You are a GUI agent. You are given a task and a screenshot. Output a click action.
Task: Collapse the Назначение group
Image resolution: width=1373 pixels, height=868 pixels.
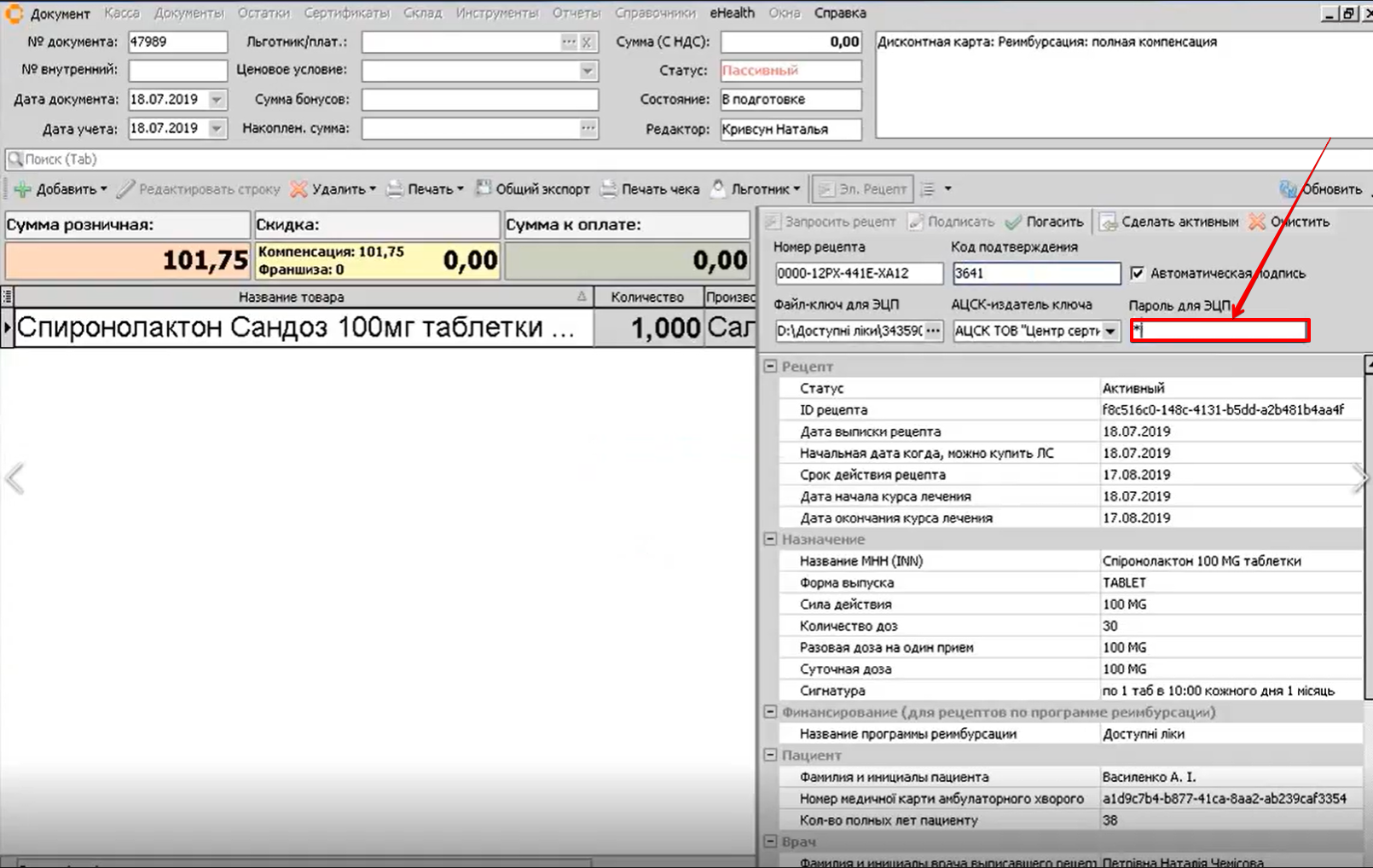(x=770, y=539)
